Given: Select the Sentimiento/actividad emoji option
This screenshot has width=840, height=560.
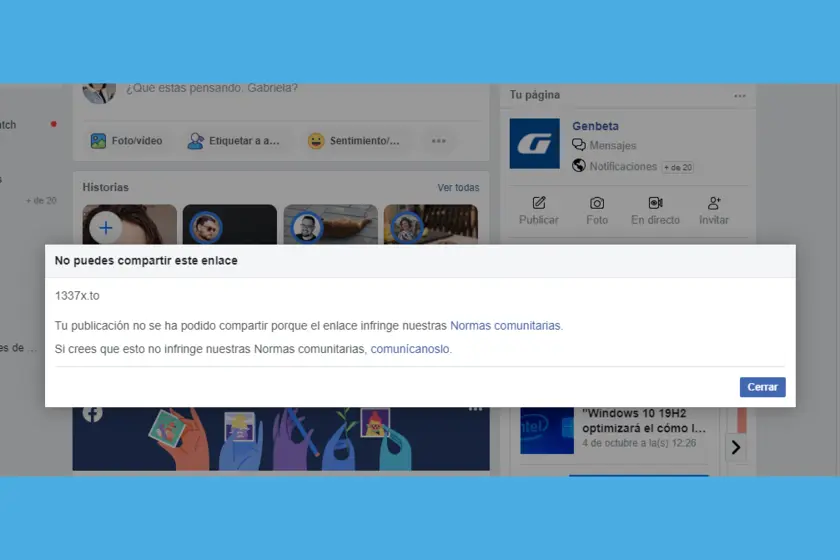Looking at the screenshot, I should (x=354, y=141).
